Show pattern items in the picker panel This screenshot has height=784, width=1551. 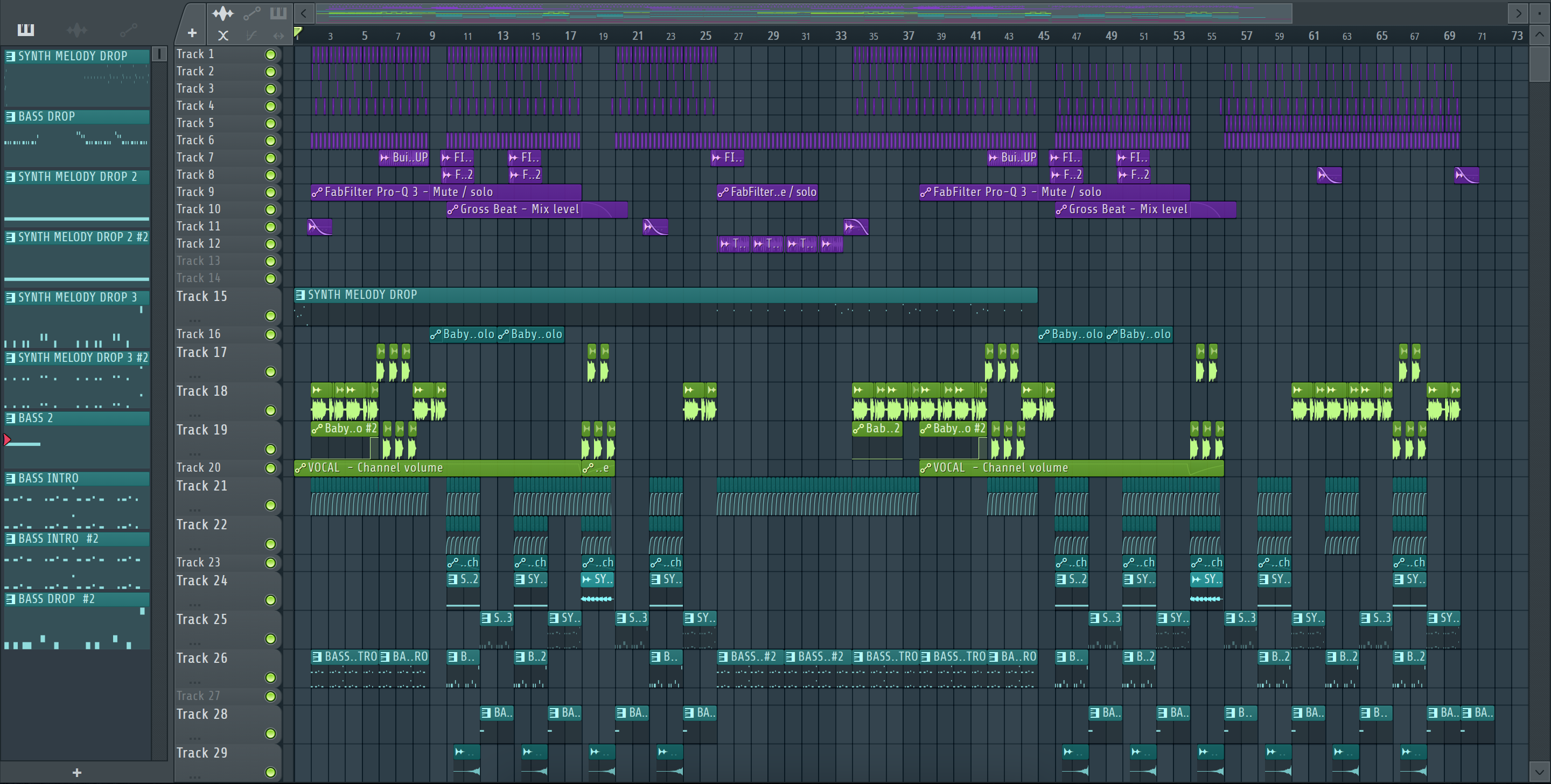[26, 30]
